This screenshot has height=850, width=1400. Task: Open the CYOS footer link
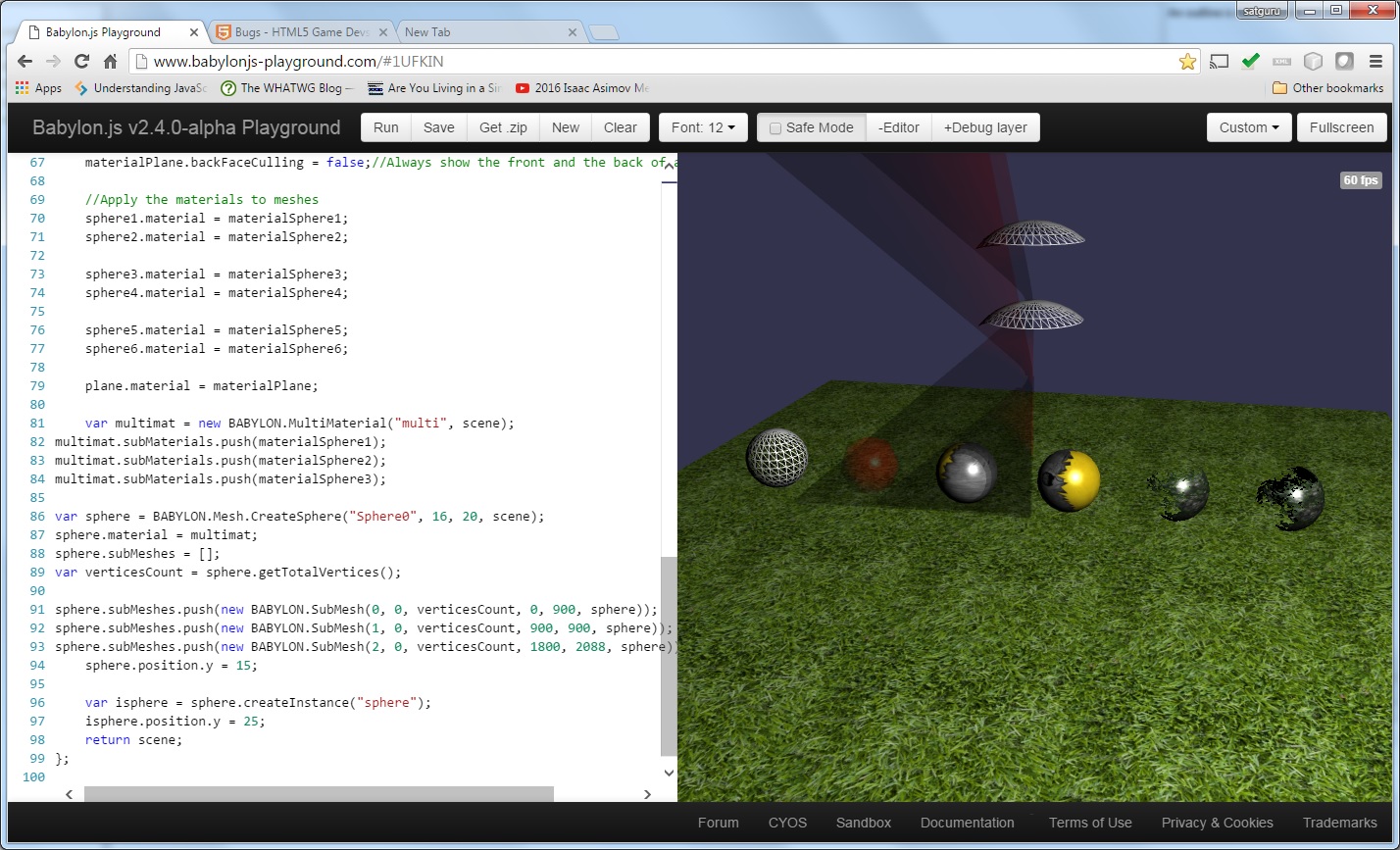coord(788,823)
